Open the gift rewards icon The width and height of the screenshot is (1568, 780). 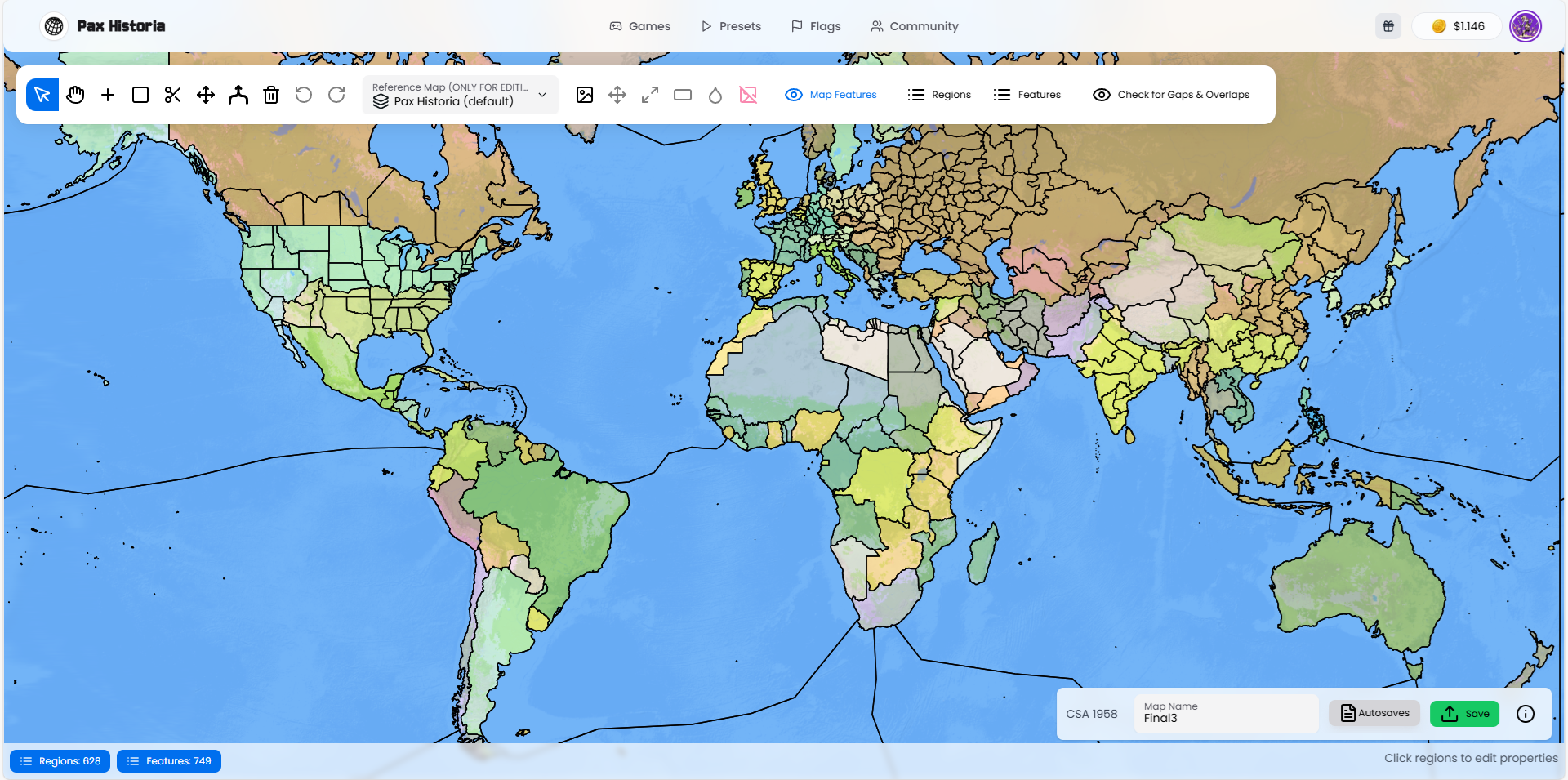[x=1388, y=26]
